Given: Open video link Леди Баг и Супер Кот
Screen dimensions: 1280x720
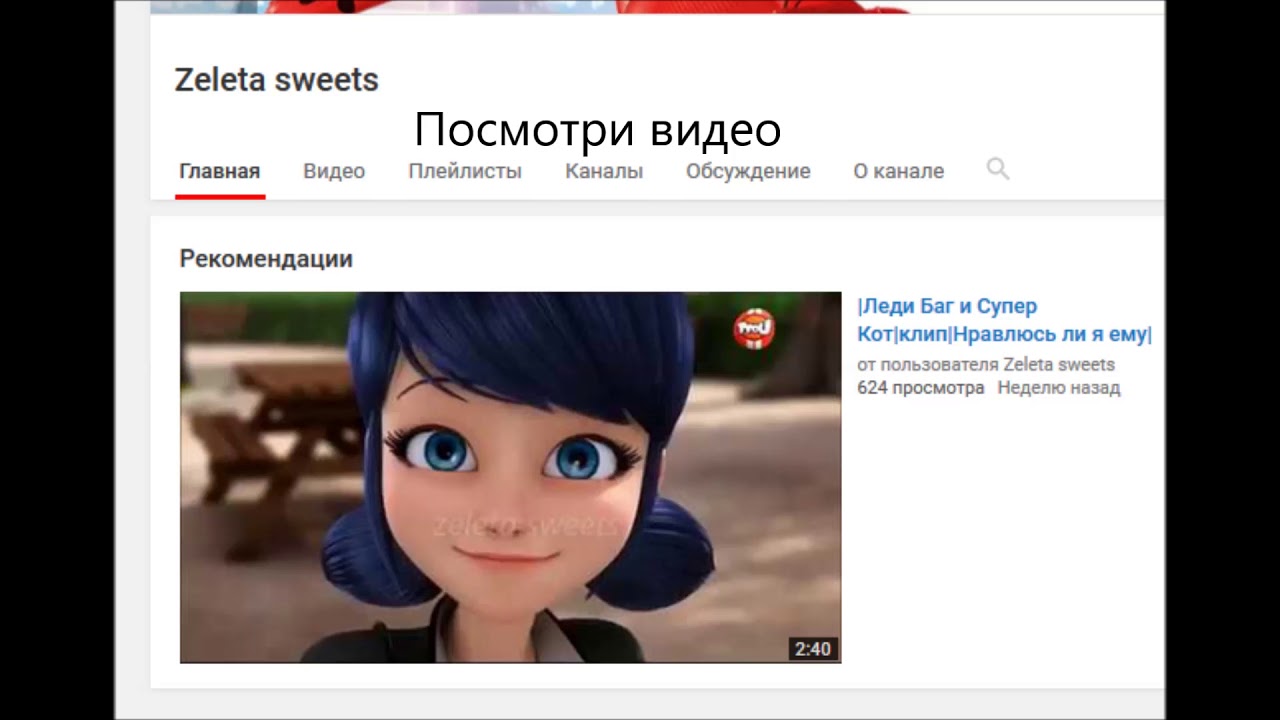Looking at the screenshot, I should click(x=1004, y=320).
